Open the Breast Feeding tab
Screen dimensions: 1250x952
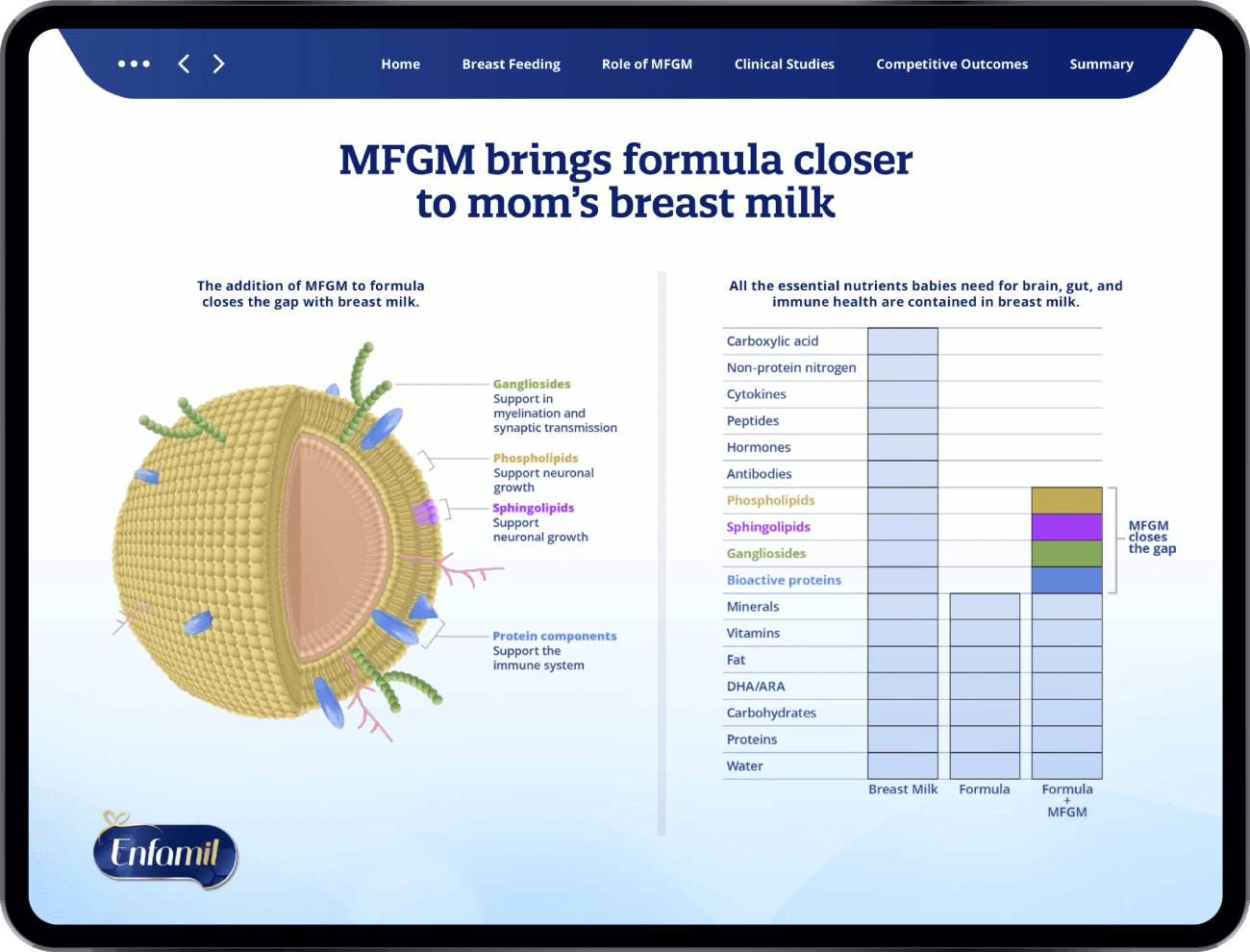[x=511, y=64]
